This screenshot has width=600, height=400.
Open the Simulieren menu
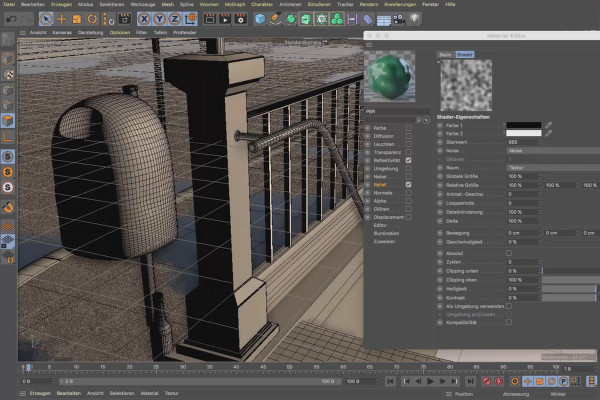[319, 4]
